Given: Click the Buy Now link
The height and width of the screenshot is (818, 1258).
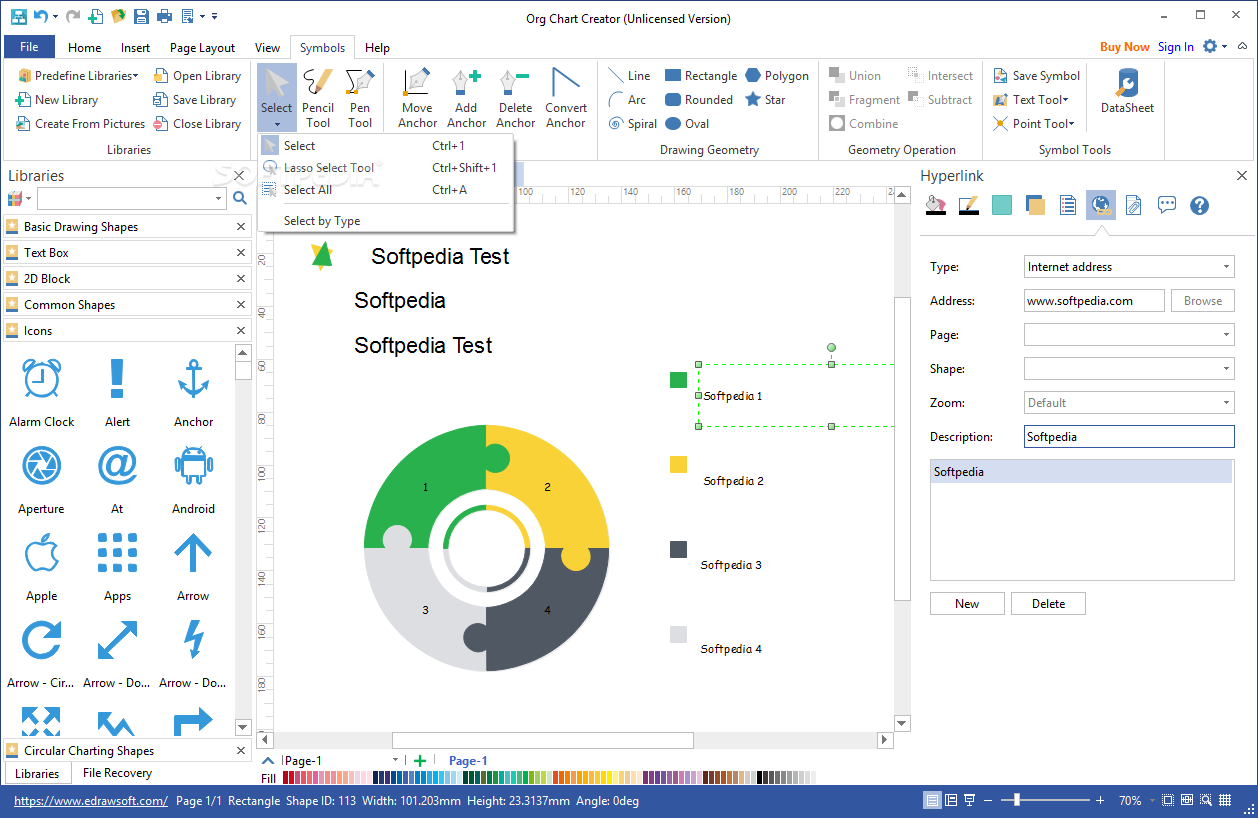Looking at the screenshot, I should point(1125,47).
